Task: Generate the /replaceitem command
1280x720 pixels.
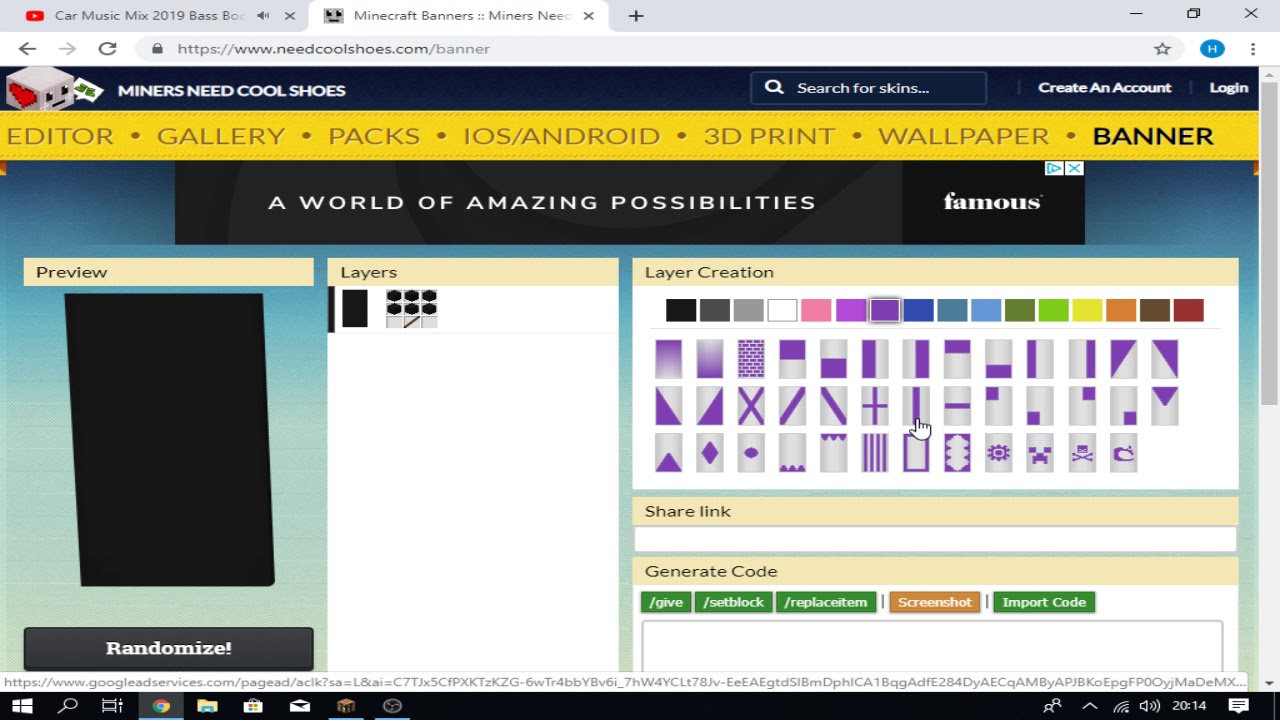Action: 826,602
